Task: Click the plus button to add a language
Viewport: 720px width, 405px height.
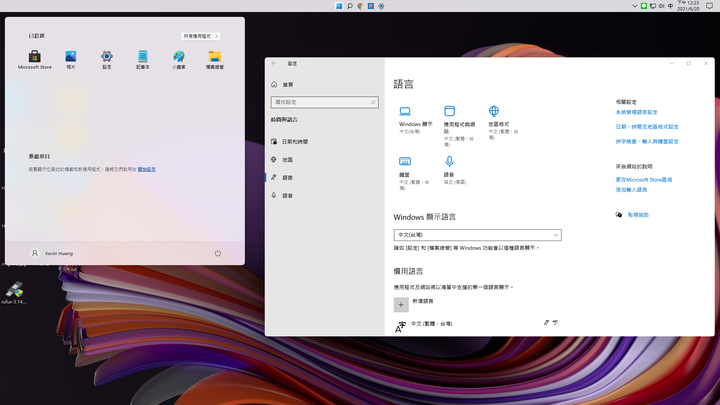Action: [401, 304]
